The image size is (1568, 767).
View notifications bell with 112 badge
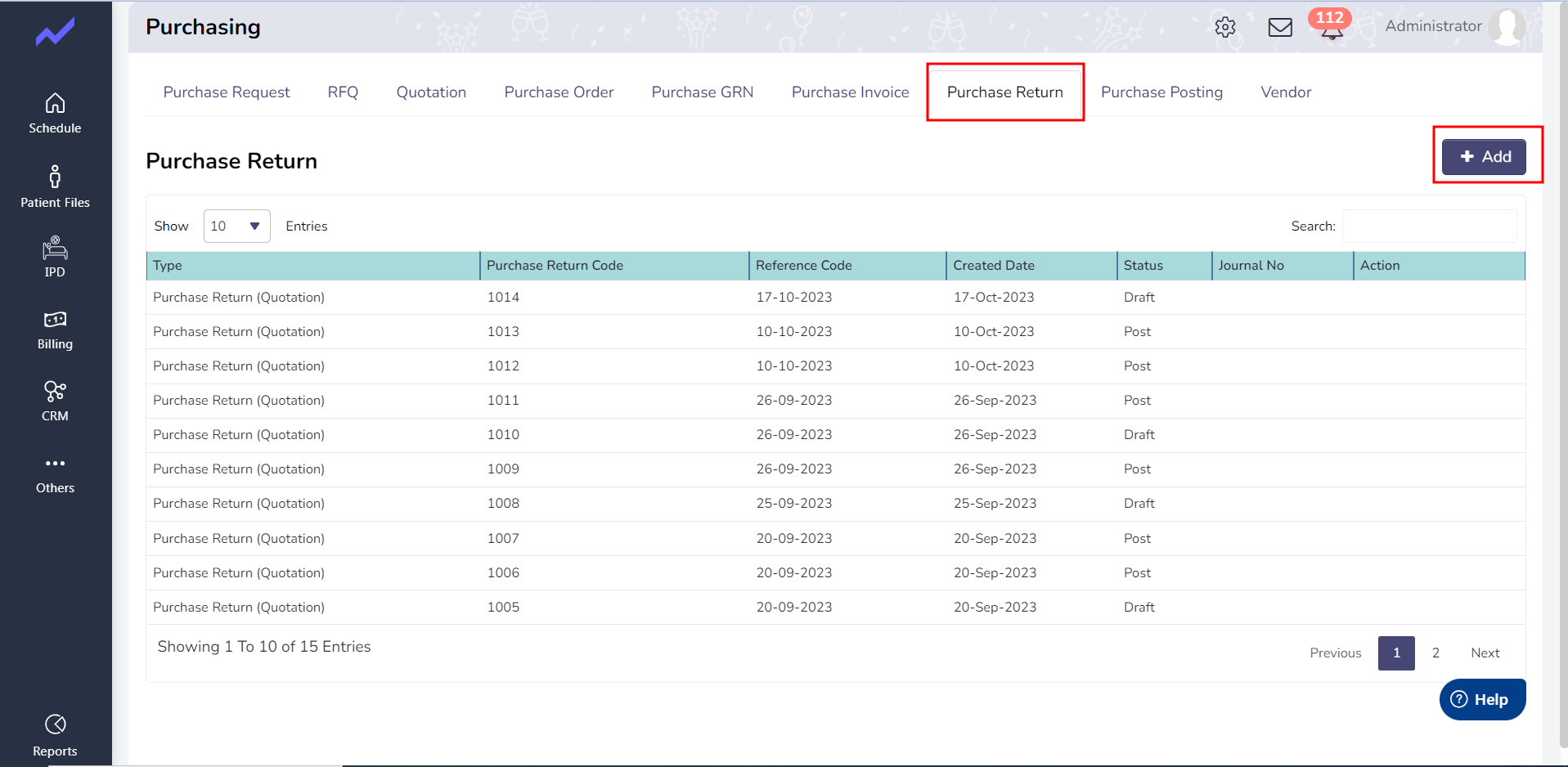(1331, 25)
